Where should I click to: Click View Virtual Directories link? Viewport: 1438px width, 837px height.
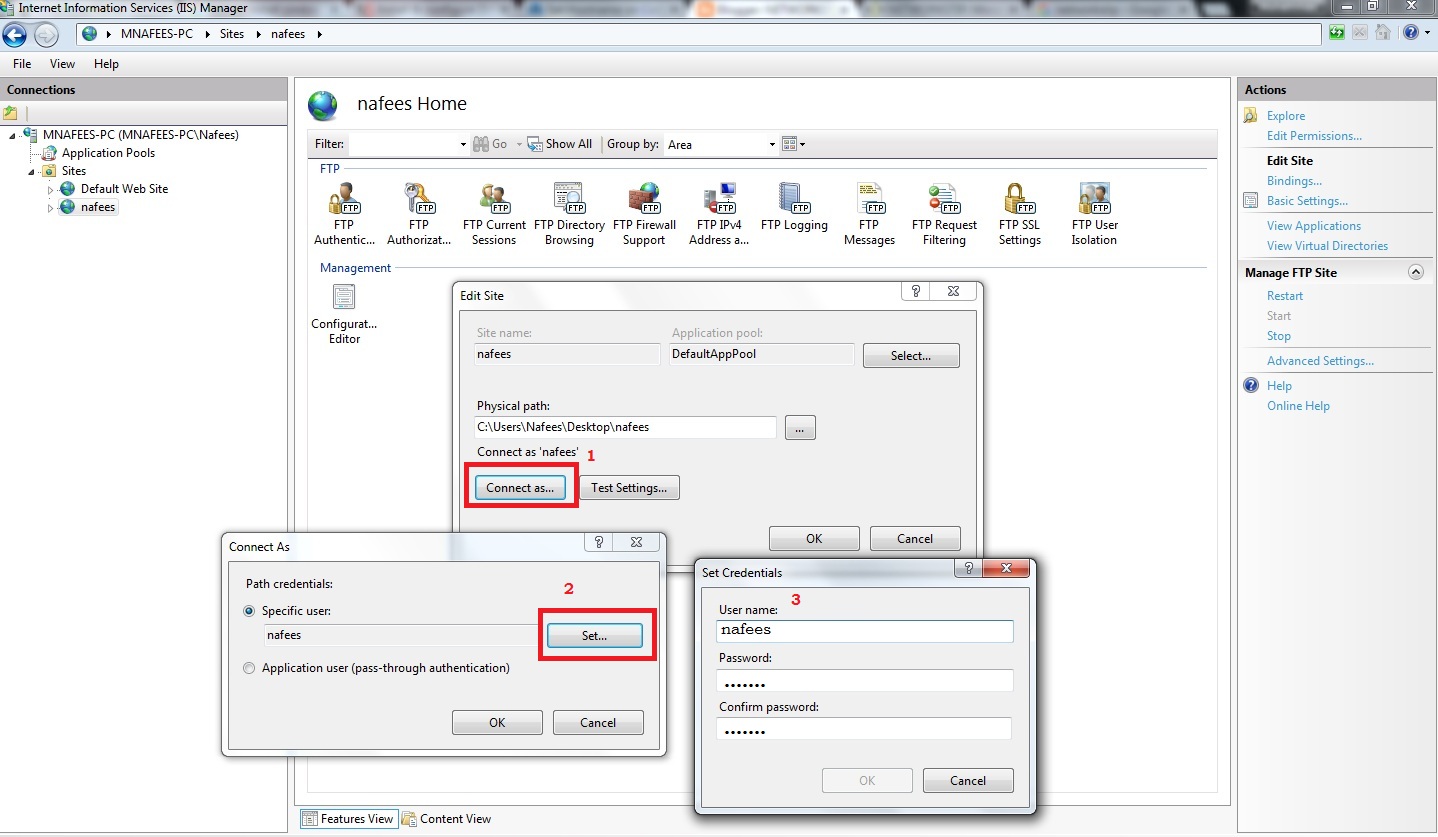[x=1327, y=246]
